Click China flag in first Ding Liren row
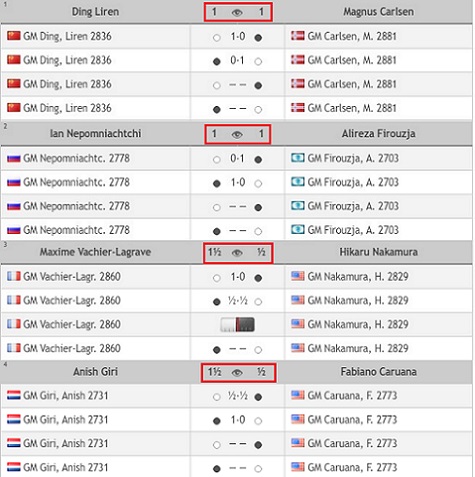 14,36
